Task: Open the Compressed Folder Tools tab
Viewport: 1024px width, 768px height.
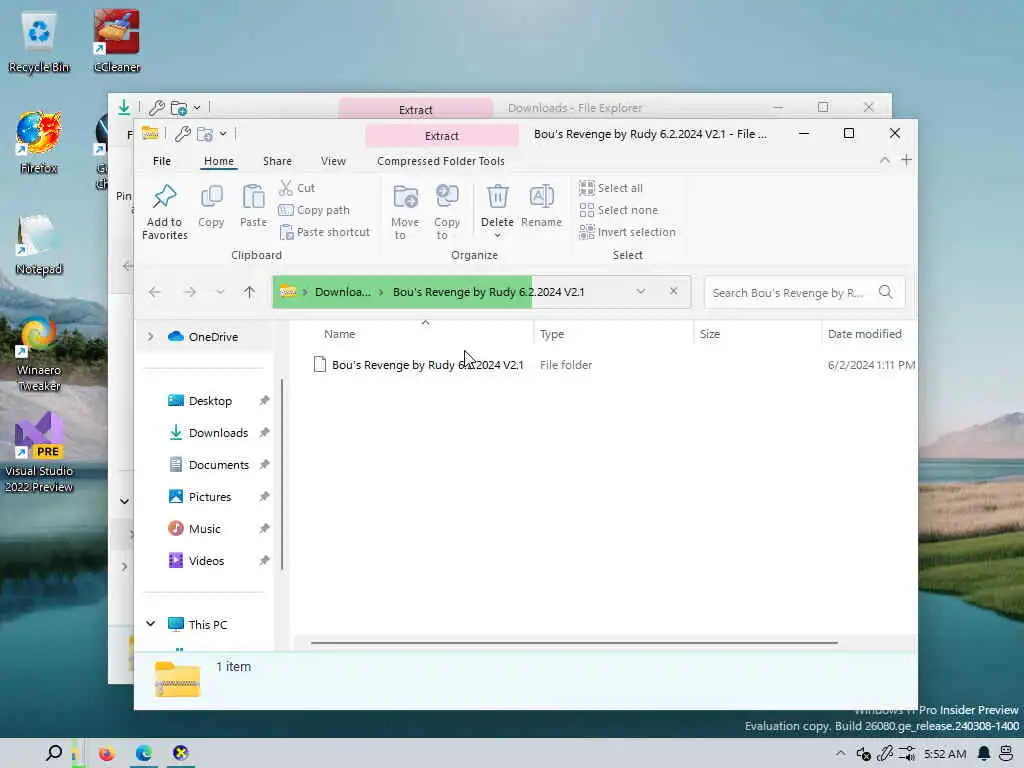Action: (x=441, y=161)
